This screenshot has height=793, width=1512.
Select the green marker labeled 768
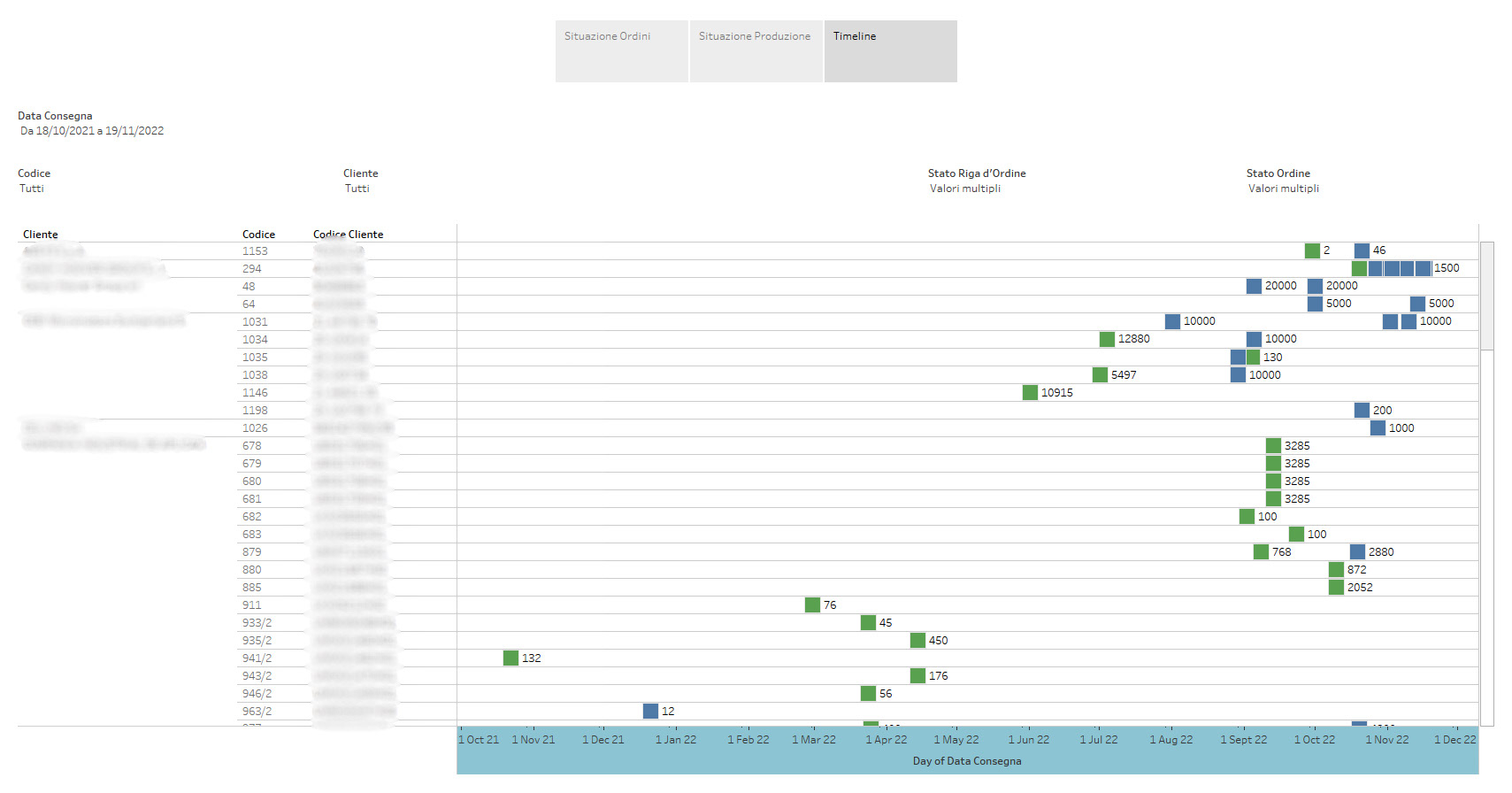(x=1261, y=551)
